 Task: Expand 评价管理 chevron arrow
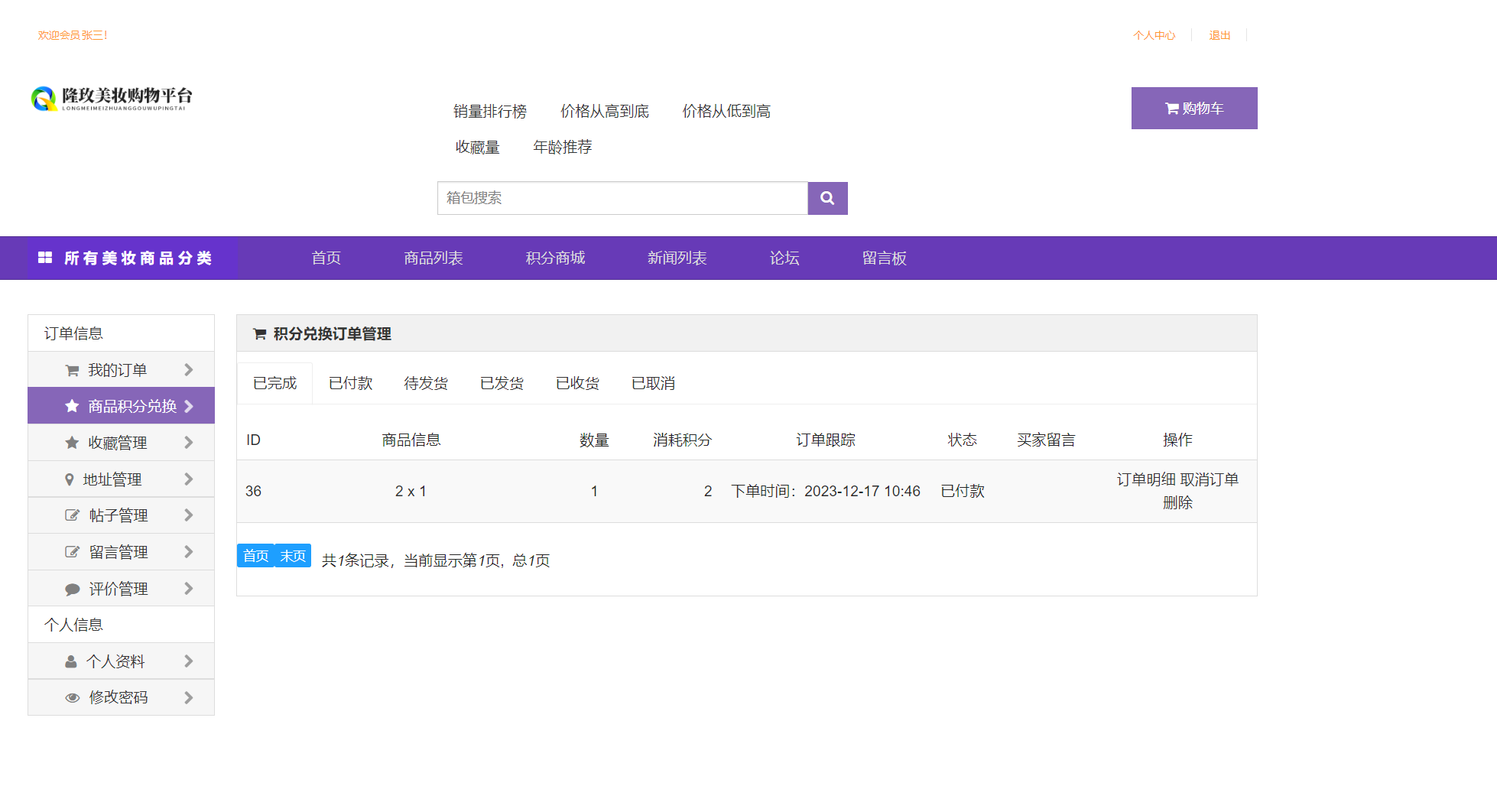189,589
